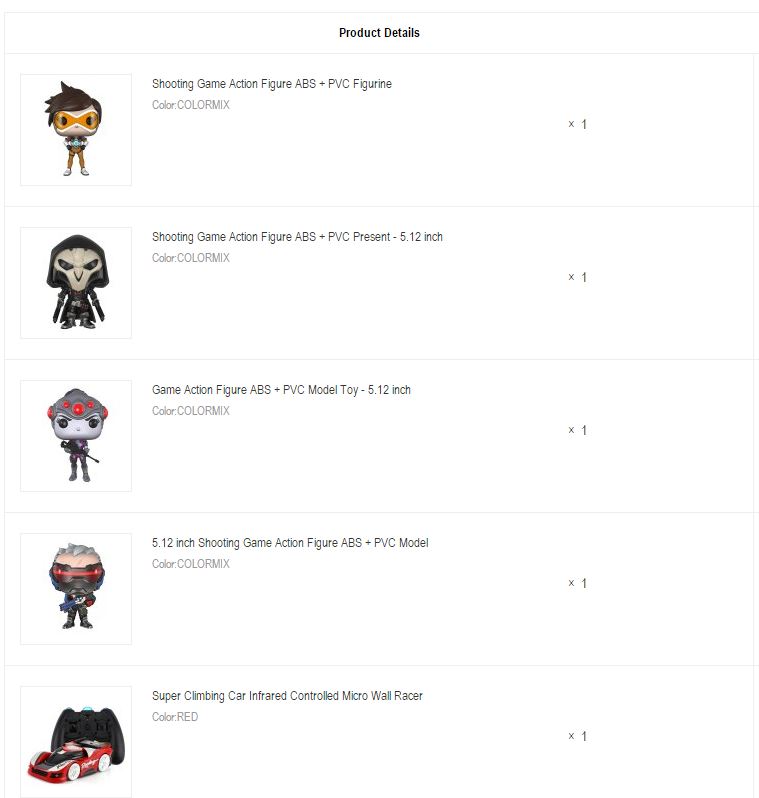Open the Tracer figure thumbnail image
Viewport: 759px width, 798px height.
point(76,130)
